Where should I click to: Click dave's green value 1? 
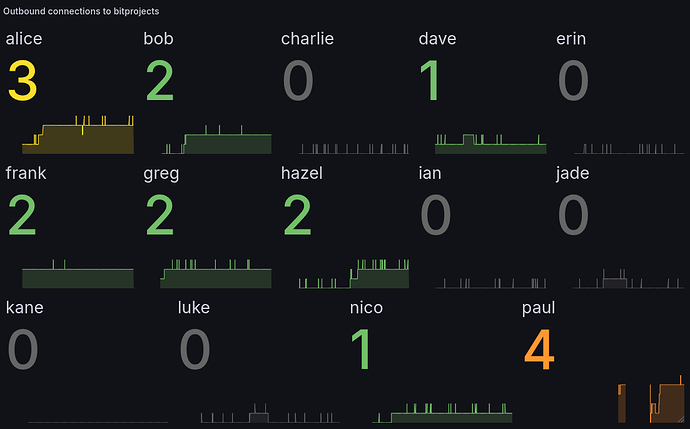430,82
